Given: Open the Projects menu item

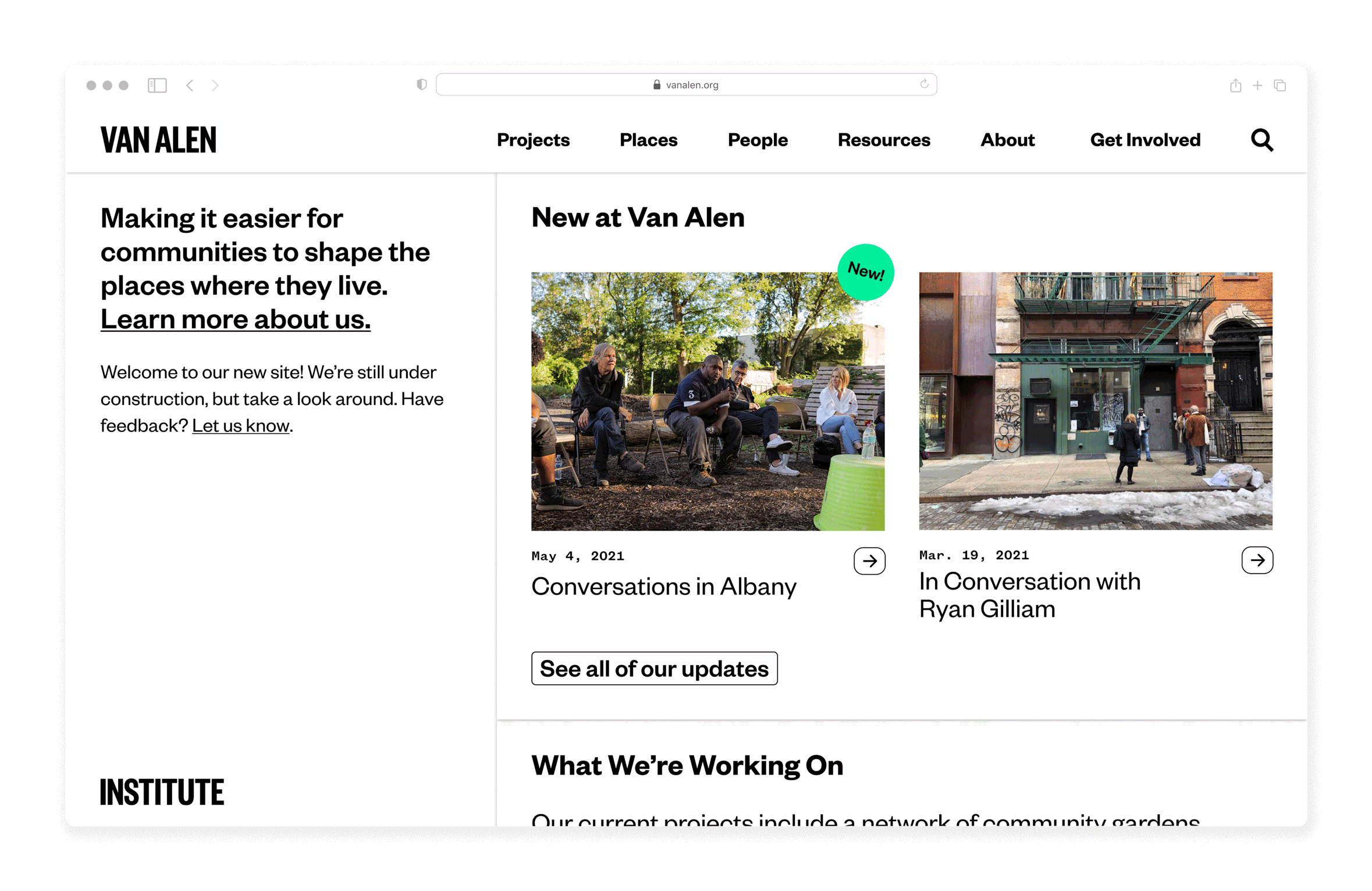Looking at the screenshot, I should tap(533, 140).
